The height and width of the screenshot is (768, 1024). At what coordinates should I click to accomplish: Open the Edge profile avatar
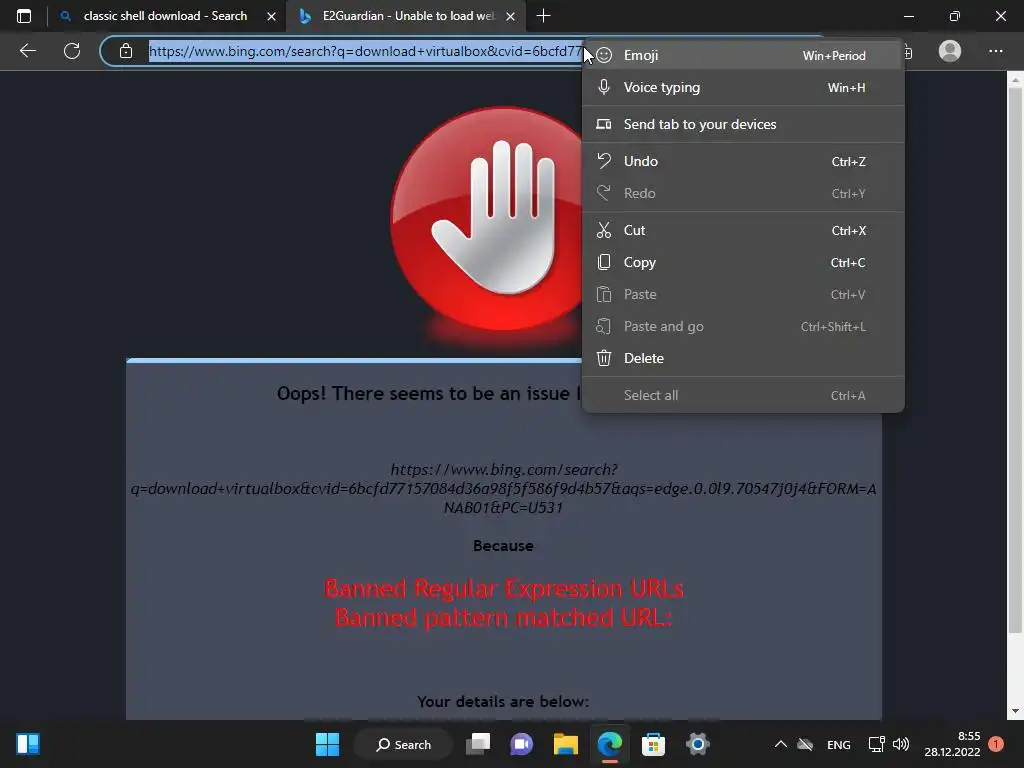point(950,51)
